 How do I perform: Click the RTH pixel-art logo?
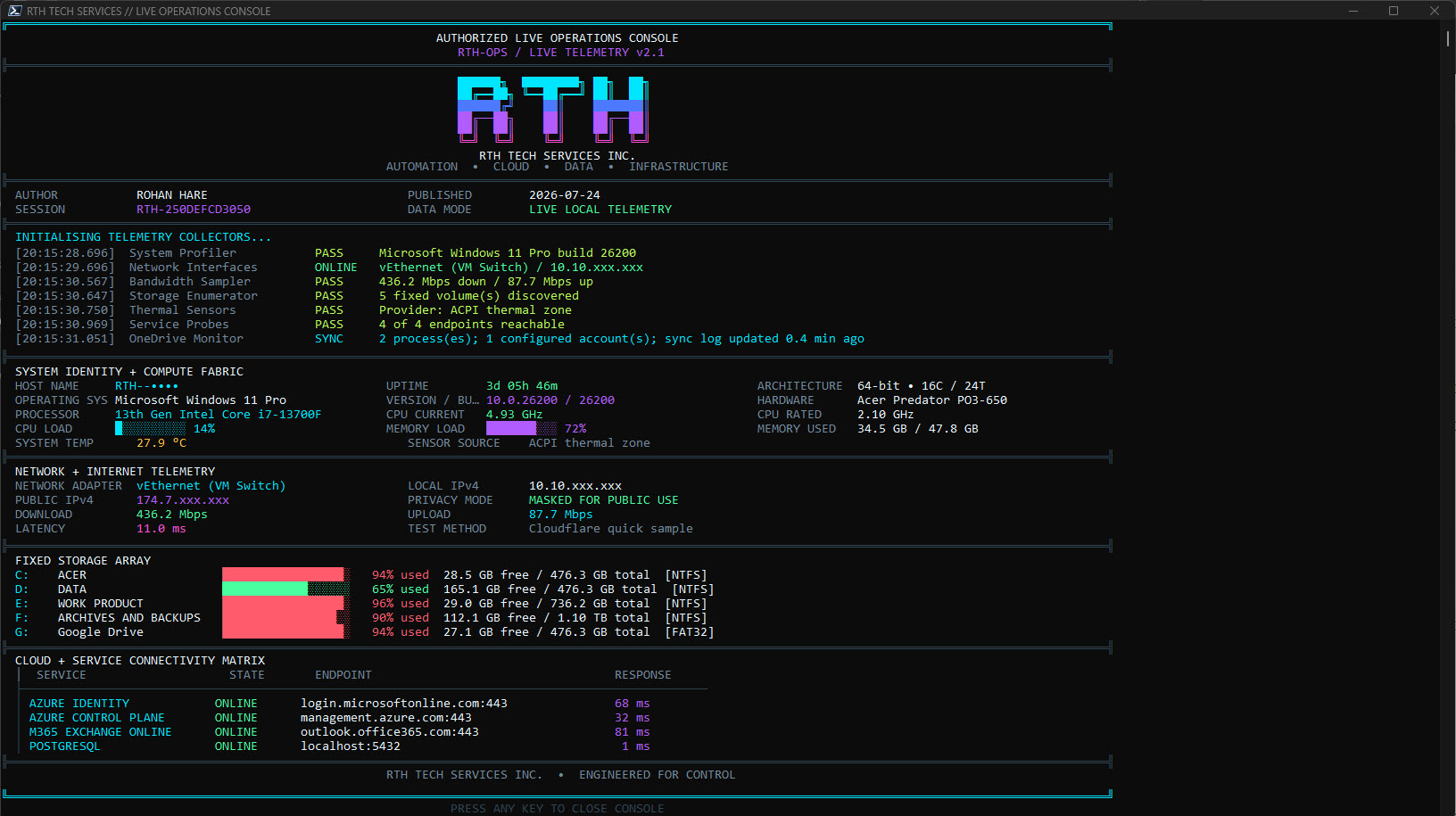coord(553,110)
